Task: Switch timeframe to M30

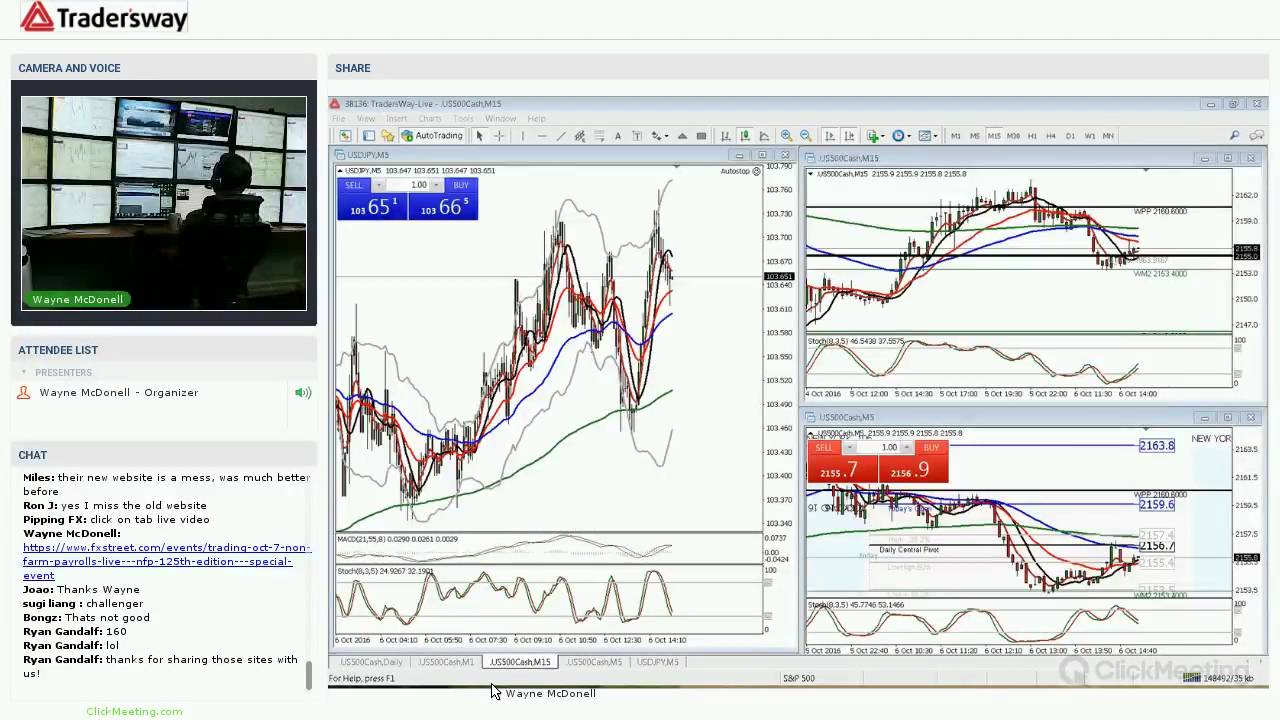Action: pos(1013,135)
